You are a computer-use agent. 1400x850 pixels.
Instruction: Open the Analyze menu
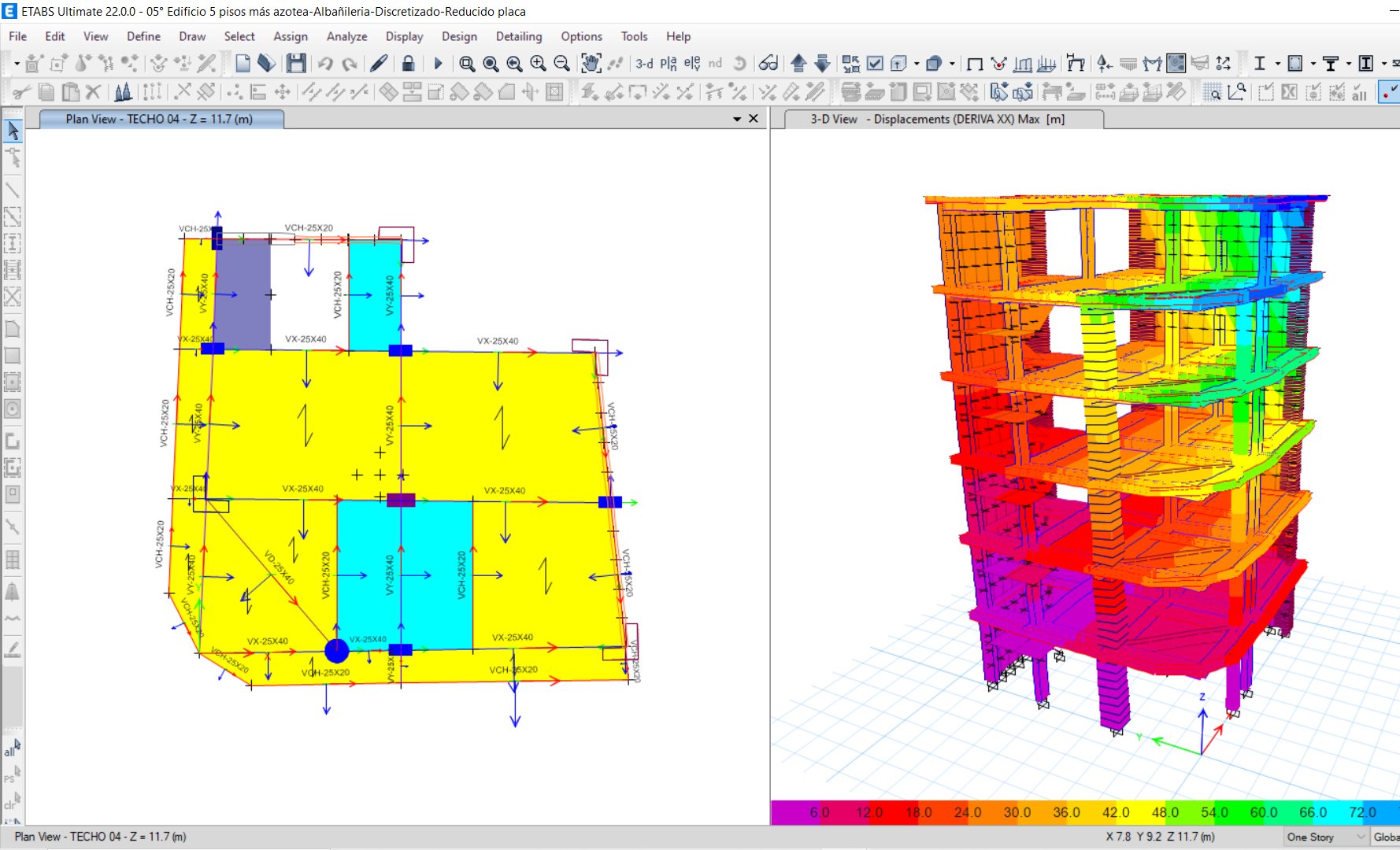point(346,36)
